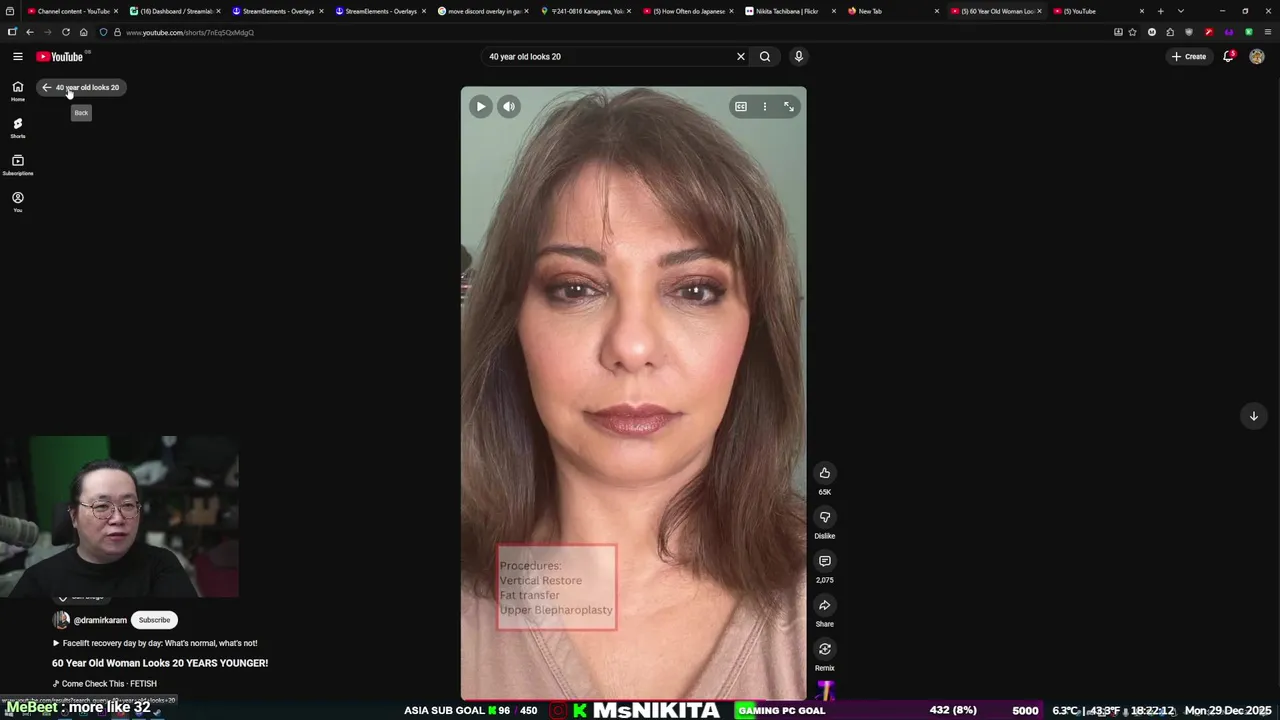The height and width of the screenshot is (720, 1280).
Task: Click the YouTube logo
Action: [x=60, y=57]
